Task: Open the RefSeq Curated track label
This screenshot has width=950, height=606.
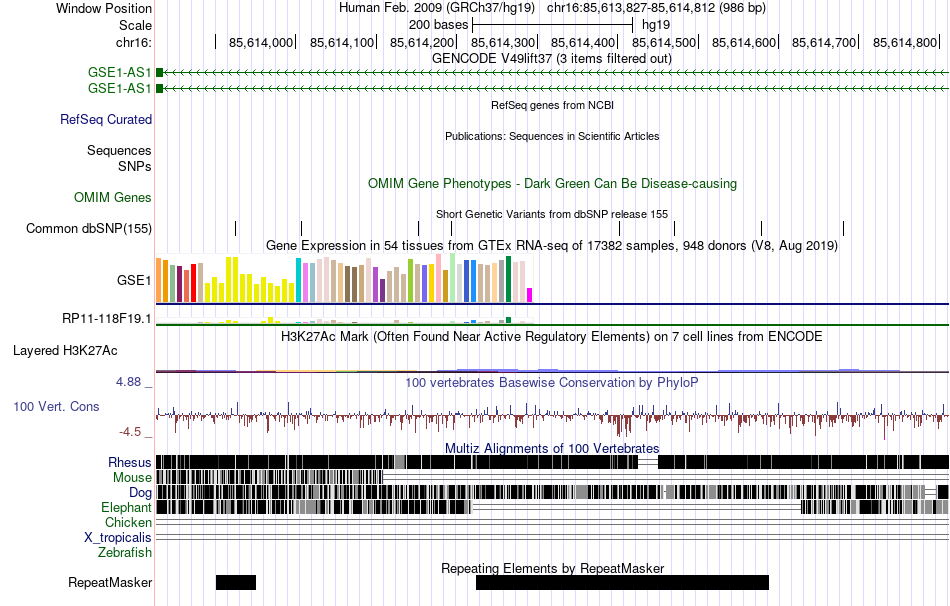Action: [x=106, y=119]
